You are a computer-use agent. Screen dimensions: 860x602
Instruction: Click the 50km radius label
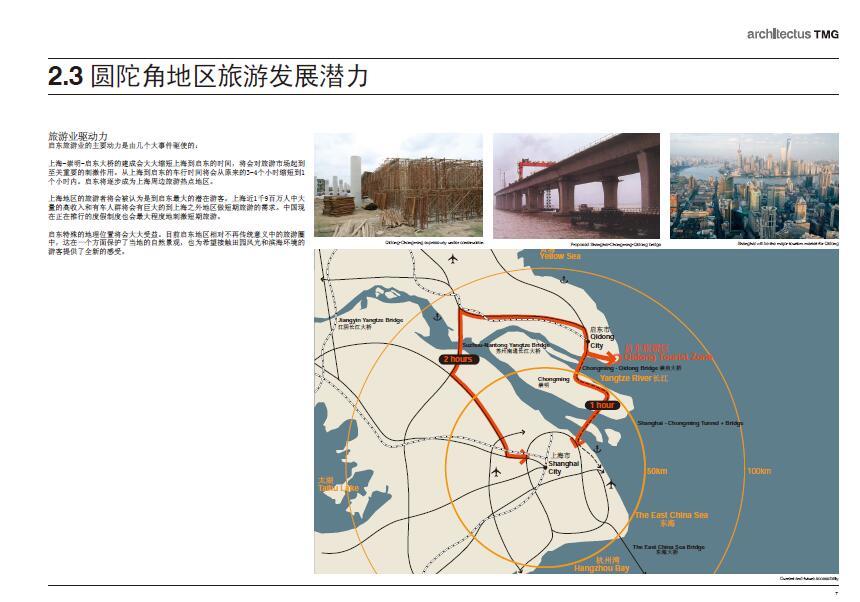coord(656,472)
